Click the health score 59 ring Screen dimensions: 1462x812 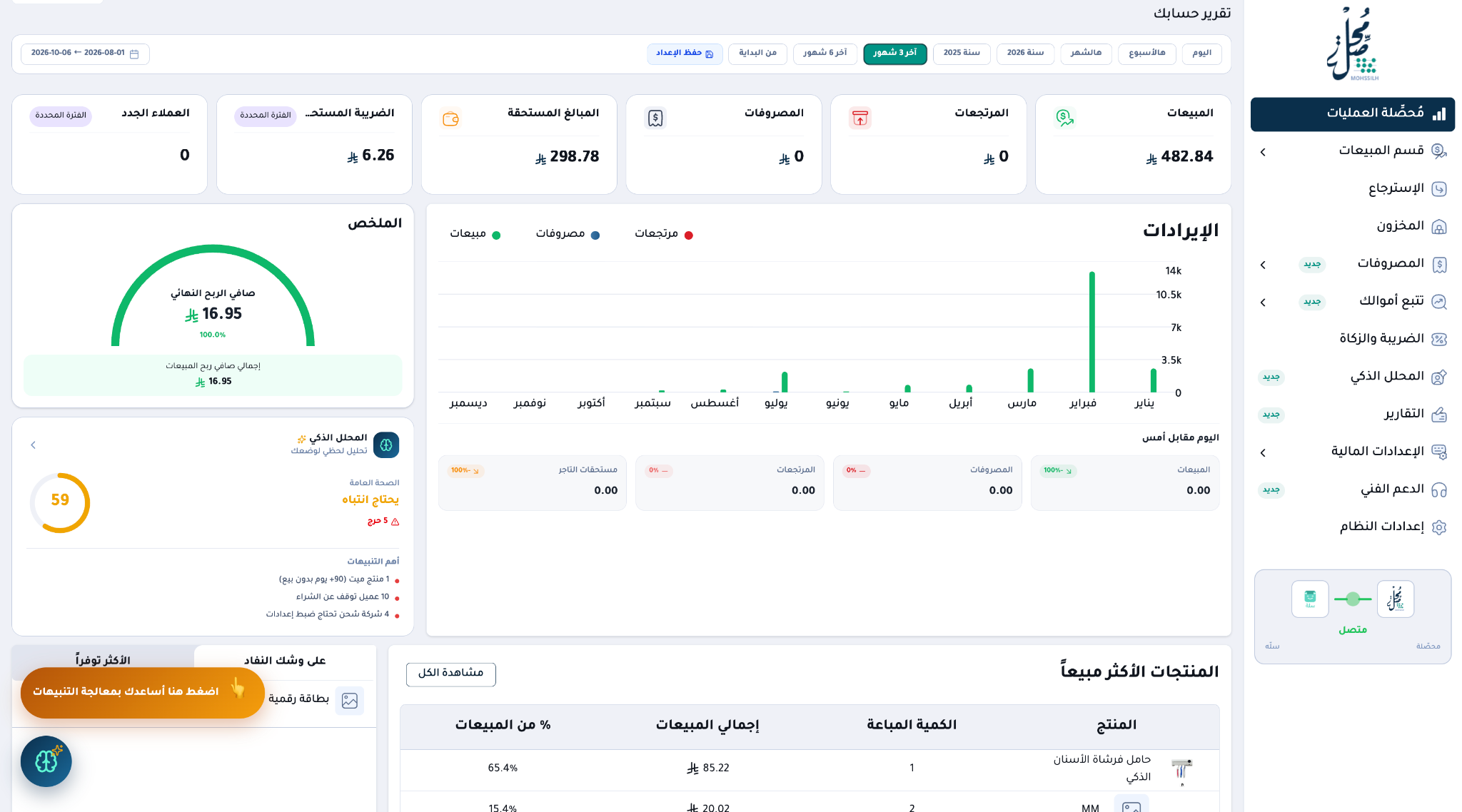(60, 502)
